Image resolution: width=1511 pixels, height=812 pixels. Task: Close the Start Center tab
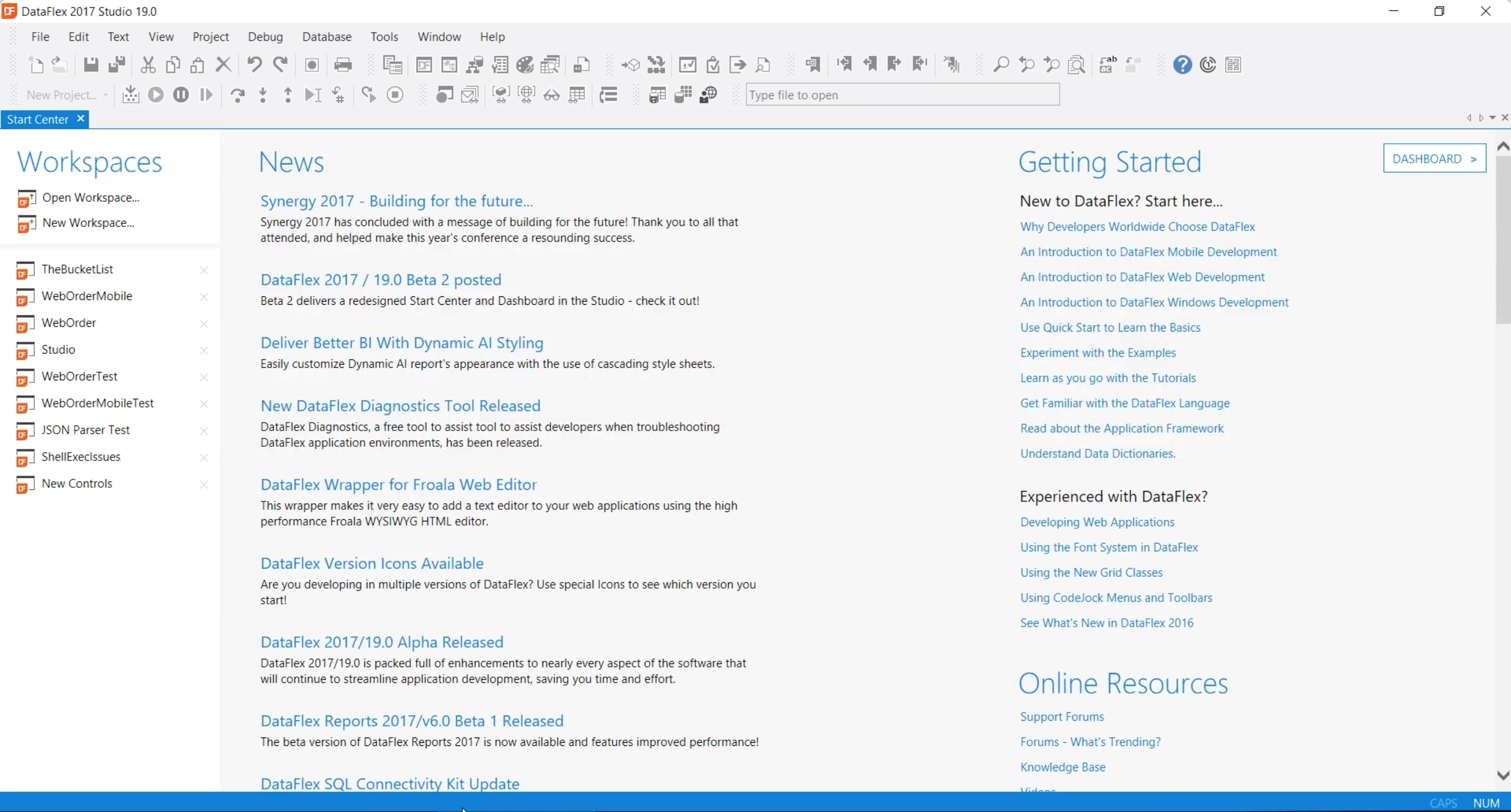81,119
